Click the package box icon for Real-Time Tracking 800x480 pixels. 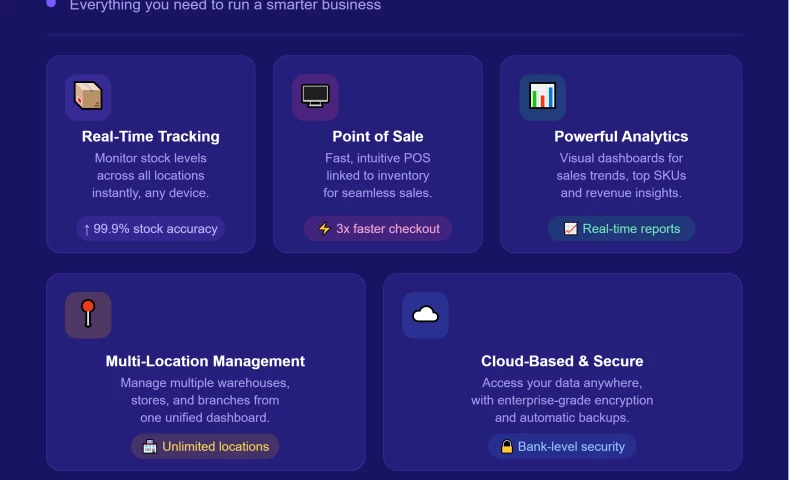88,97
